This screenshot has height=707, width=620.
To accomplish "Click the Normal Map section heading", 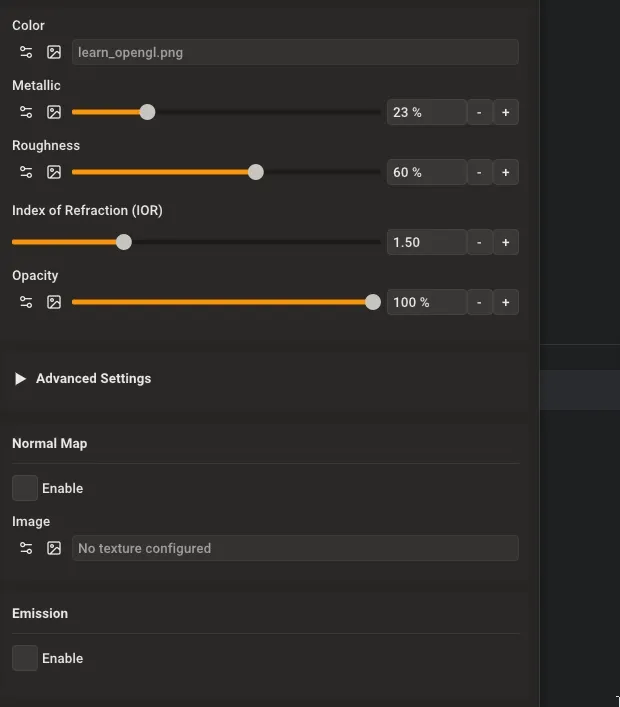I will point(50,444).
